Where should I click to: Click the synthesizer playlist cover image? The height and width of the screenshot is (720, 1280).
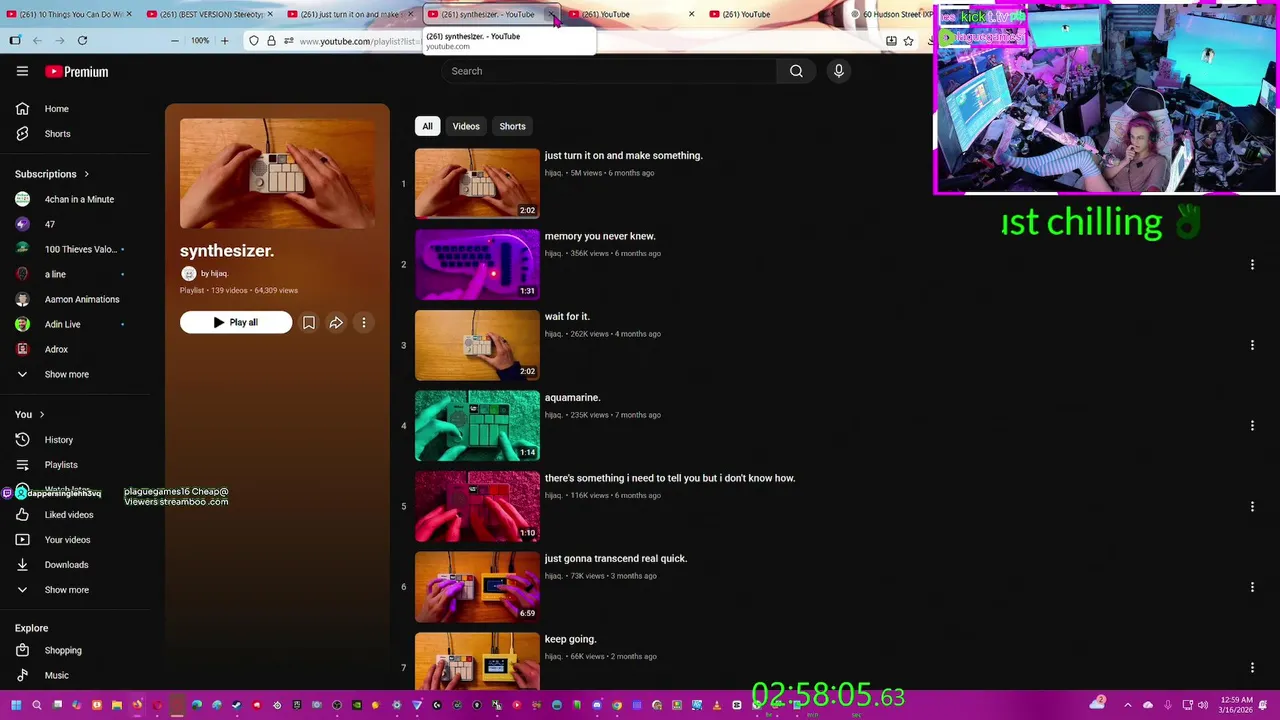coord(277,174)
